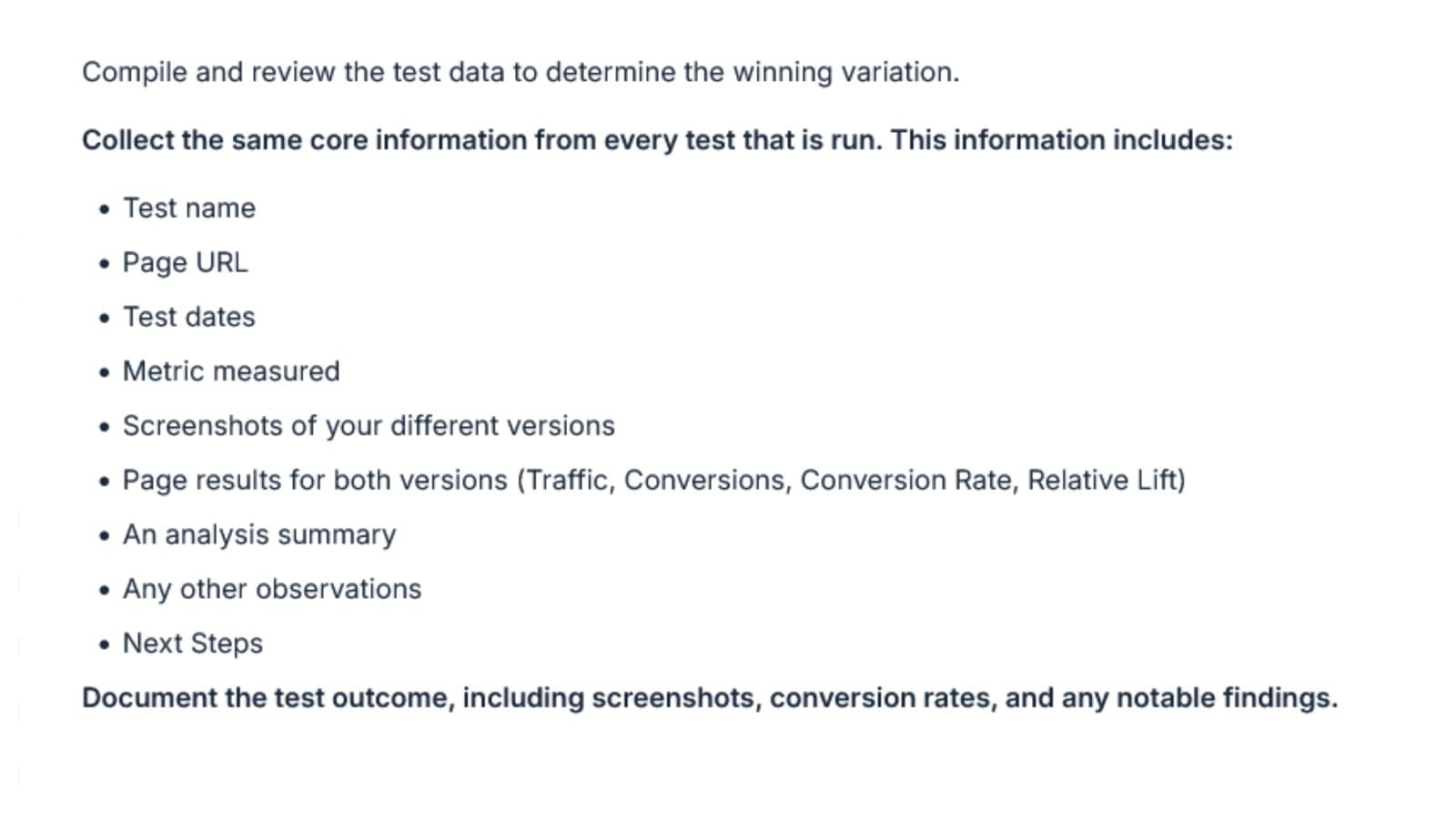
Task: Click the bullet point before 'Test name'
Action: click(105, 209)
